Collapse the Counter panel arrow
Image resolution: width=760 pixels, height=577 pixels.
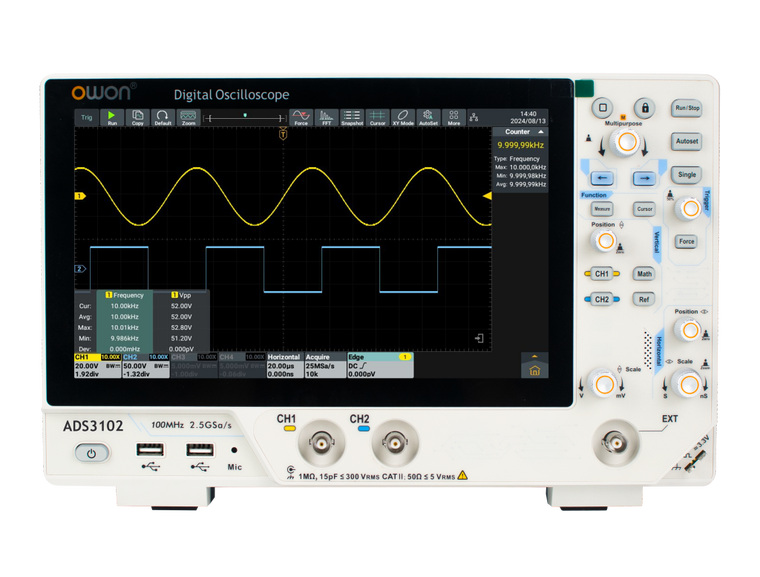[541, 132]
